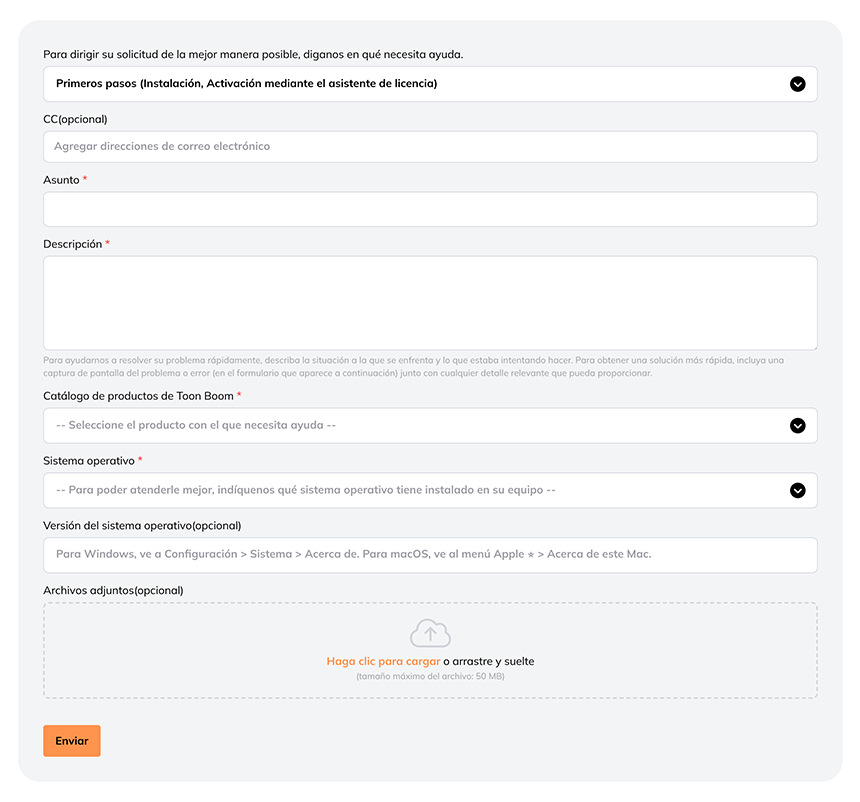Submit the form with Enviar button
Viewport: 860px width, 802px height.
point(72,741)
